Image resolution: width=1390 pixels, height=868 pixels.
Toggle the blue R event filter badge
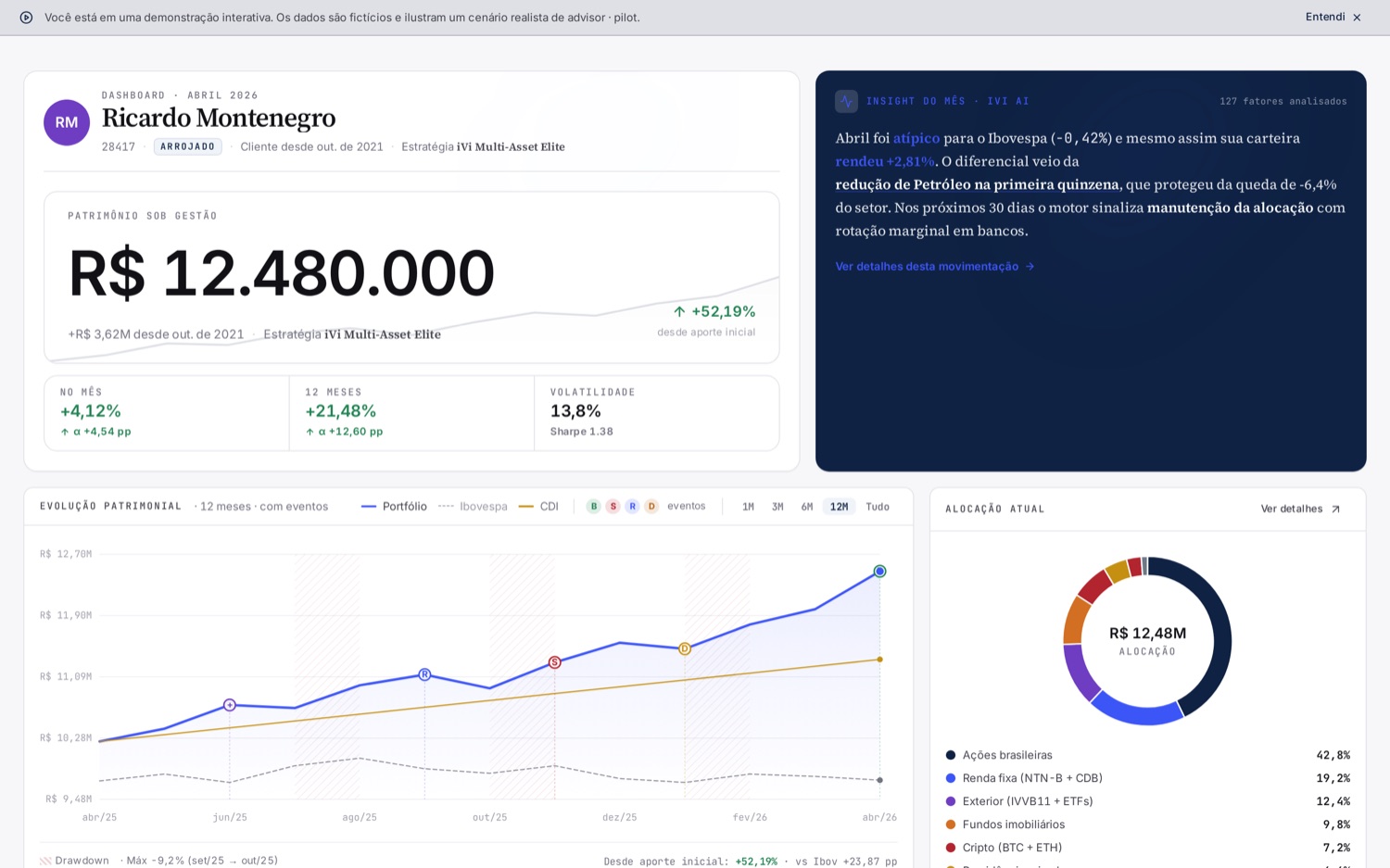(632, 507)
